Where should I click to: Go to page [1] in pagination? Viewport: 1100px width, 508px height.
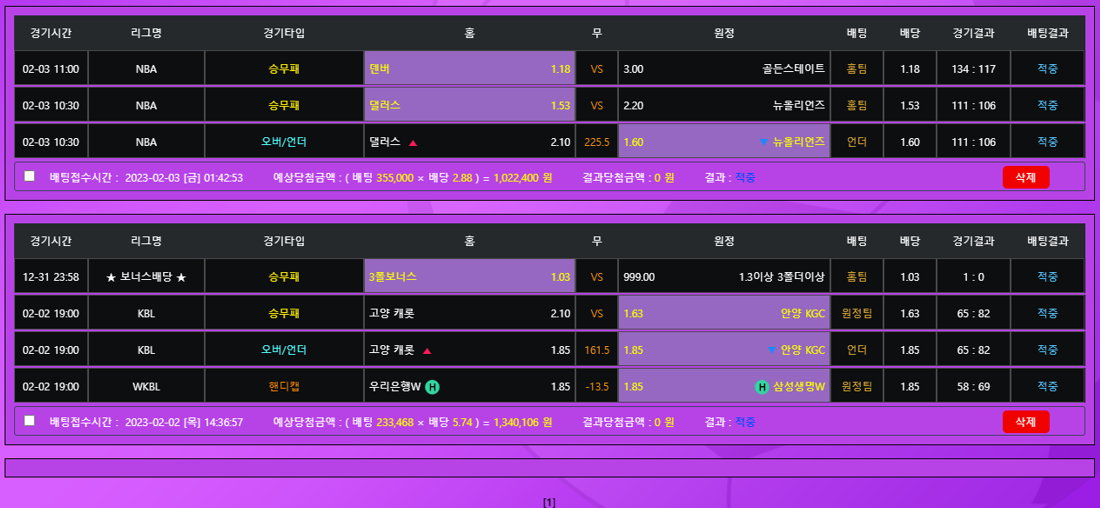click(549, 502)
